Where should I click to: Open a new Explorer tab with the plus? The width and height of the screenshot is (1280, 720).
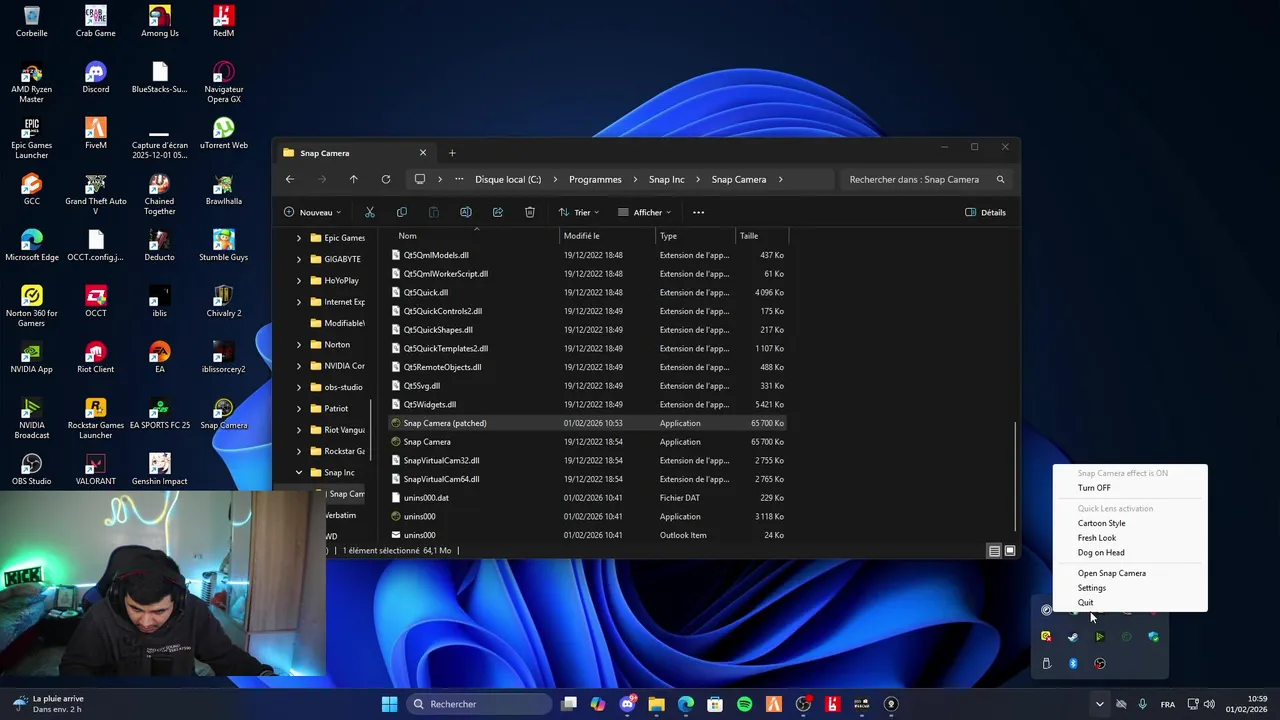point(452,153)
